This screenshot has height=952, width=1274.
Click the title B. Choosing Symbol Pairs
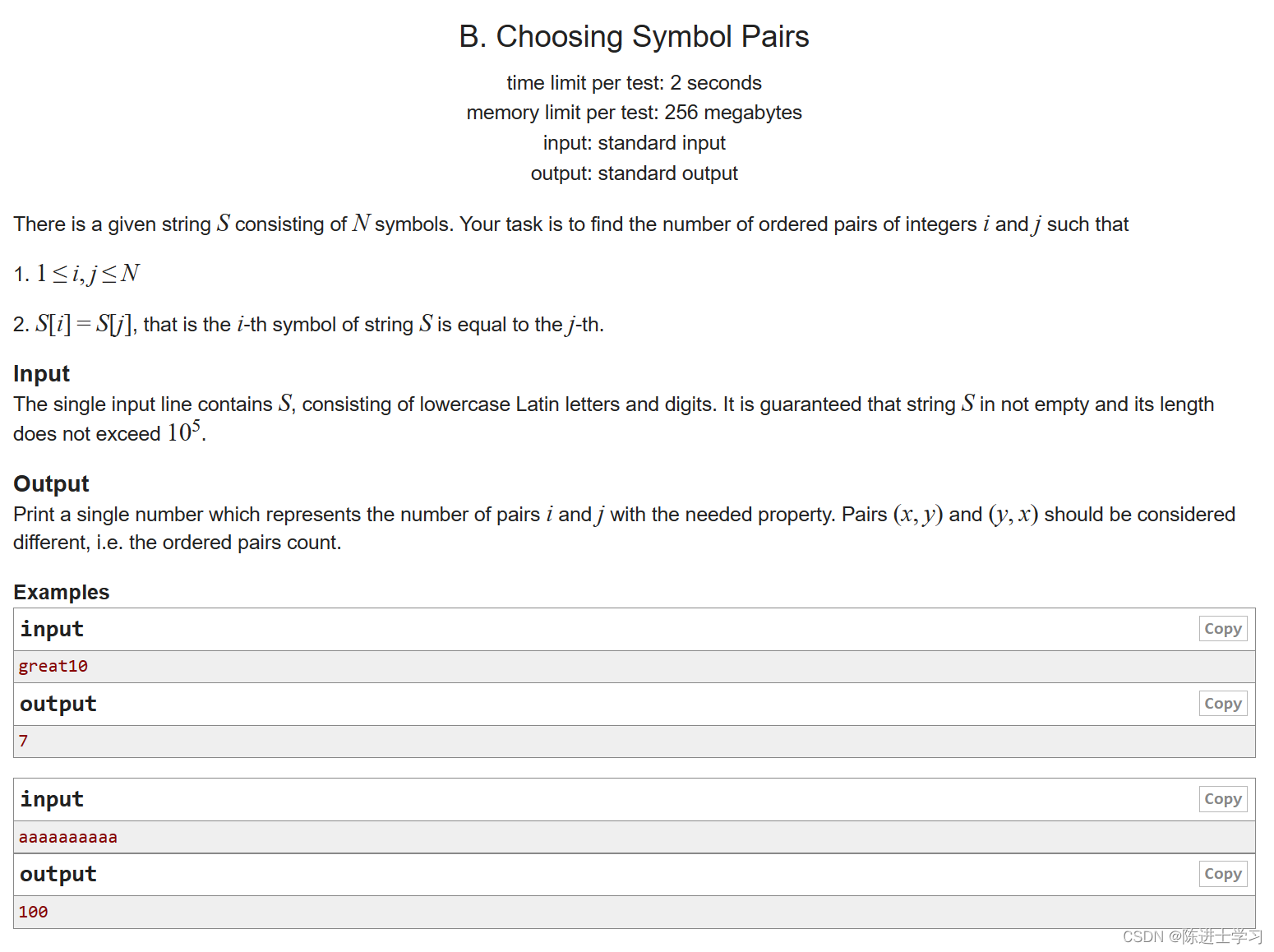point(634,36)
